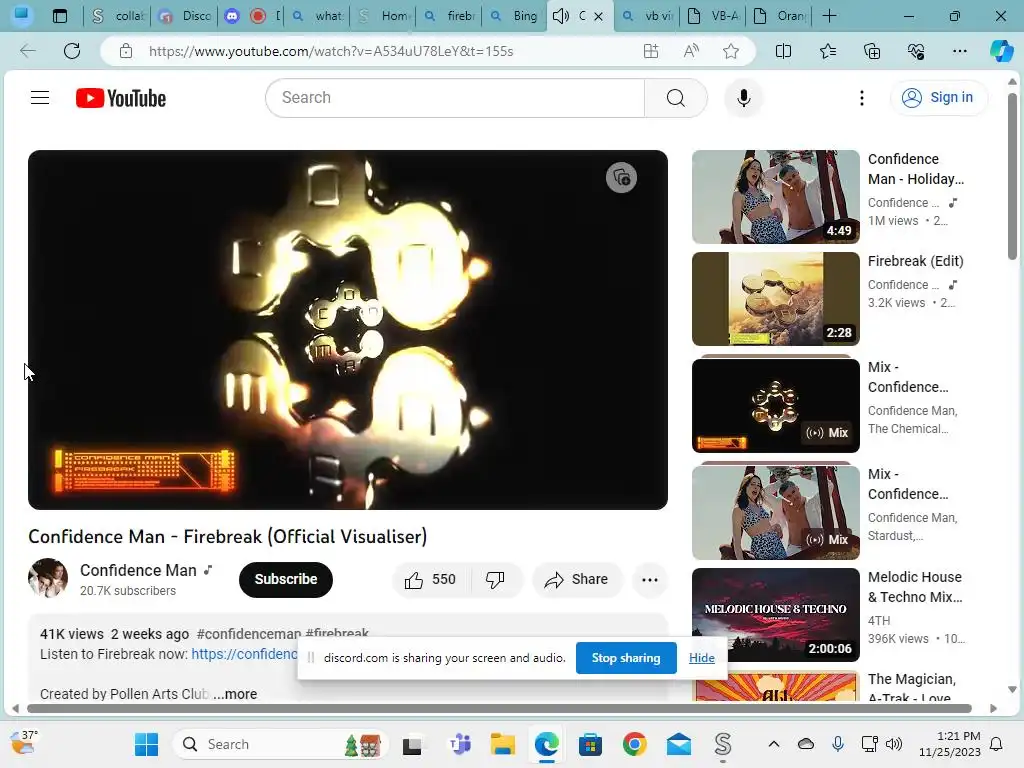Click the YouTube search magnifier button
This screenshot has height=768, width=1024.
[676, 98]
